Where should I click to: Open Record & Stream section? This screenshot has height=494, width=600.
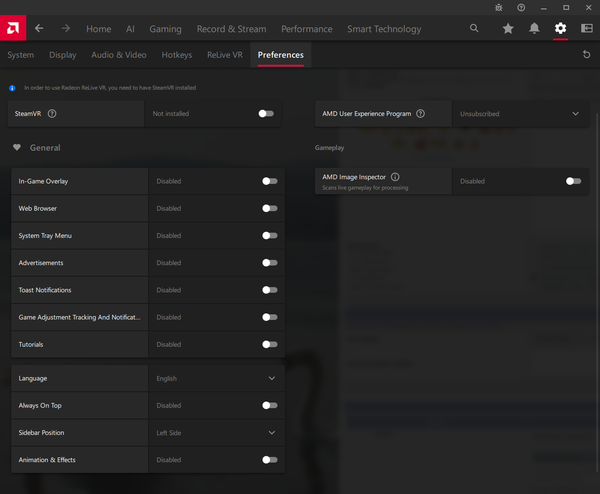pos(232,29)
